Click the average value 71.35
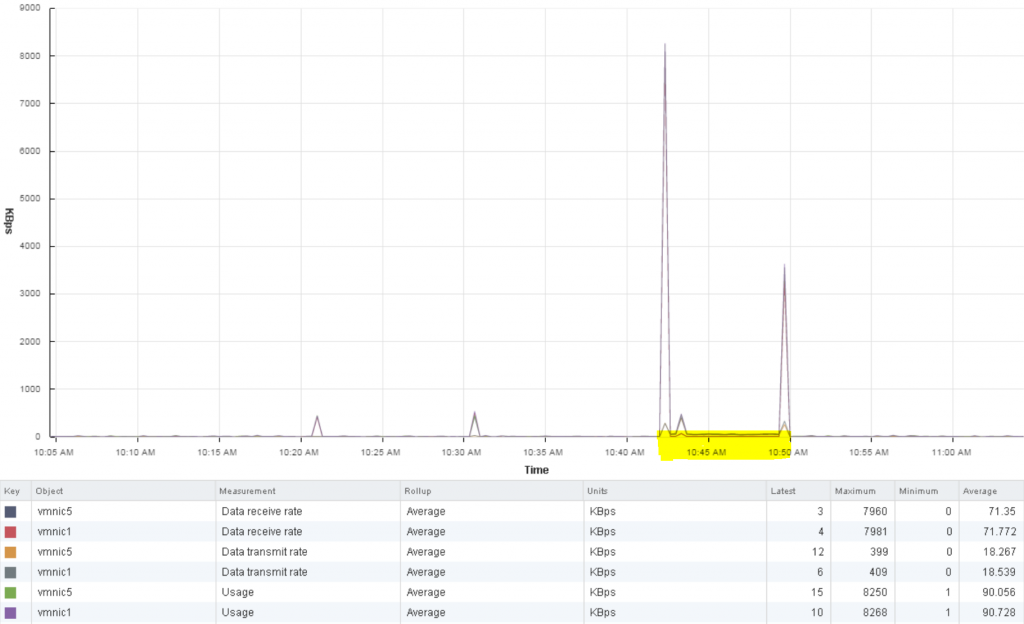The image size is (1024, 624). click(x=1002, y=512)
